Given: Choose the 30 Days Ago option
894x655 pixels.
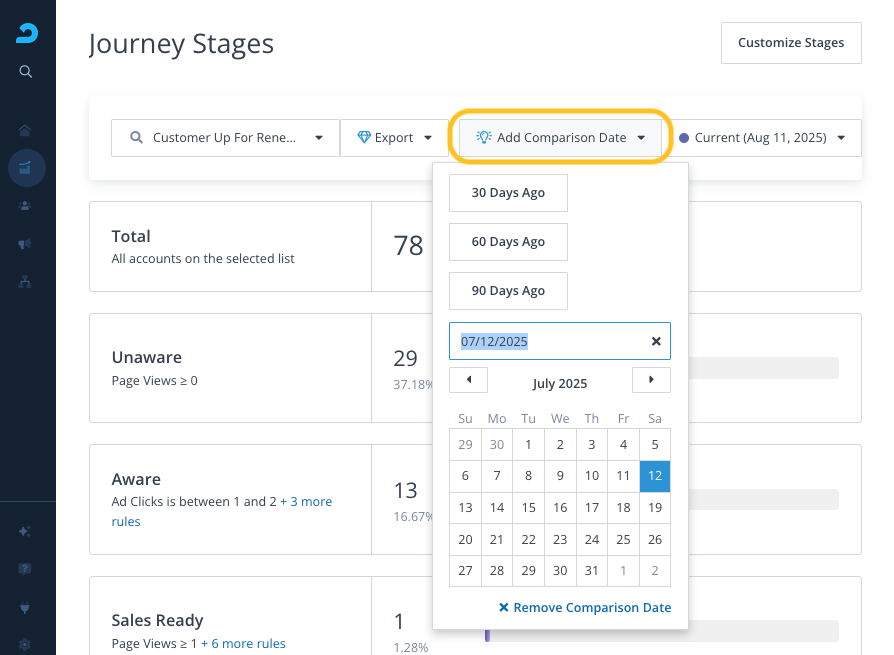Looking at the screenshot, I should click(508, 193).
